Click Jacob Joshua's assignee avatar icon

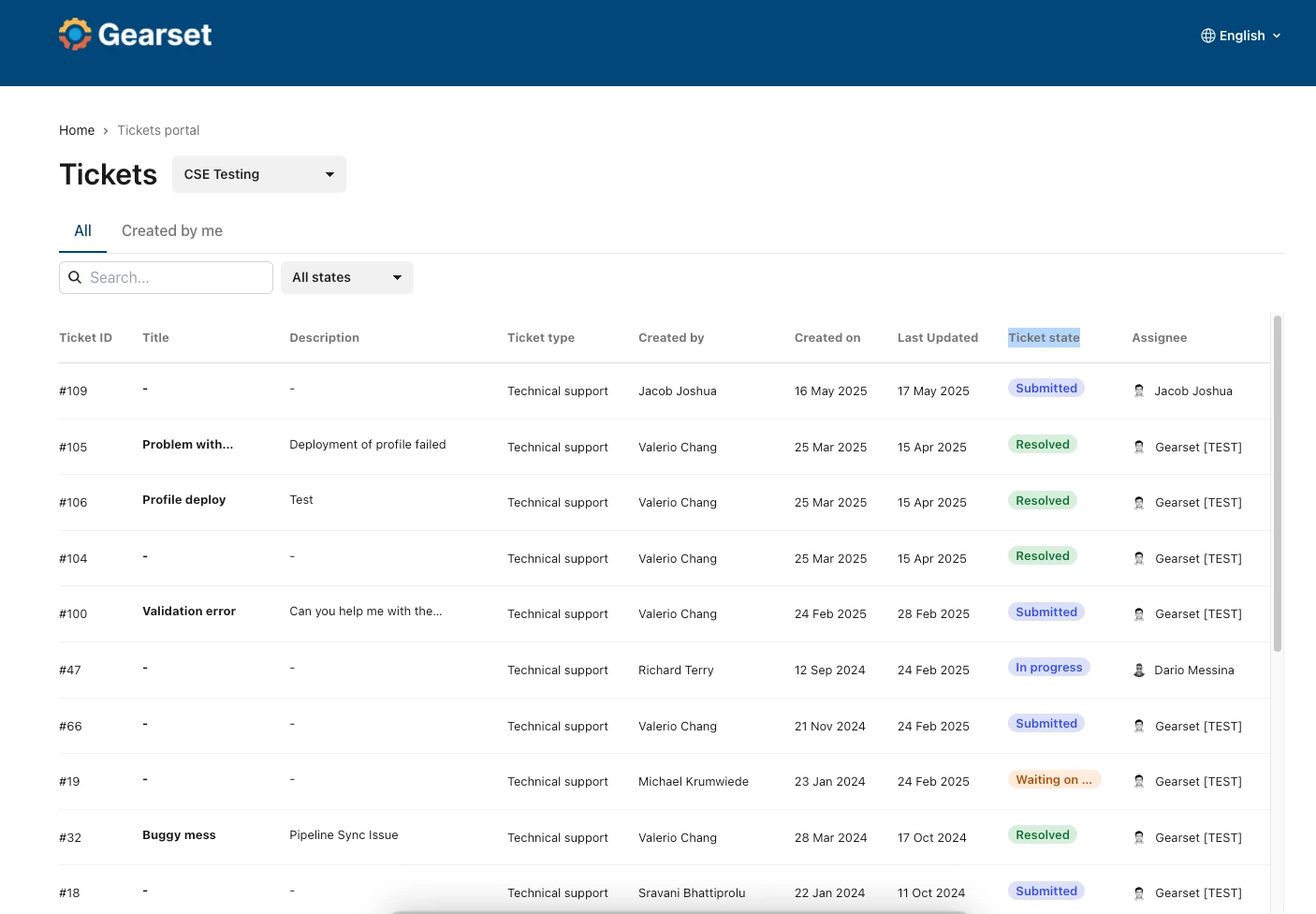[1139, 391]
